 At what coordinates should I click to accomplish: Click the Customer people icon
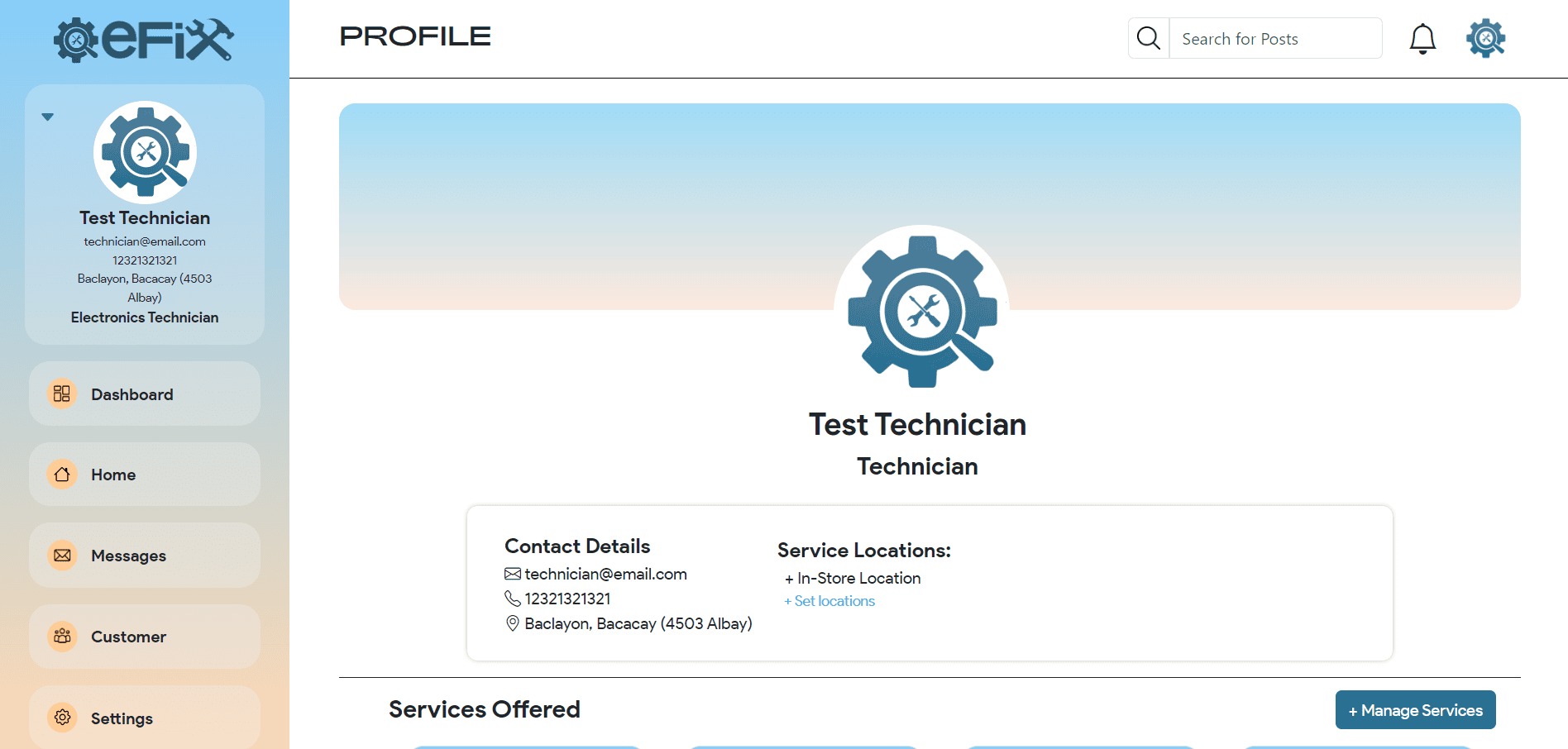tap(62, 637)
